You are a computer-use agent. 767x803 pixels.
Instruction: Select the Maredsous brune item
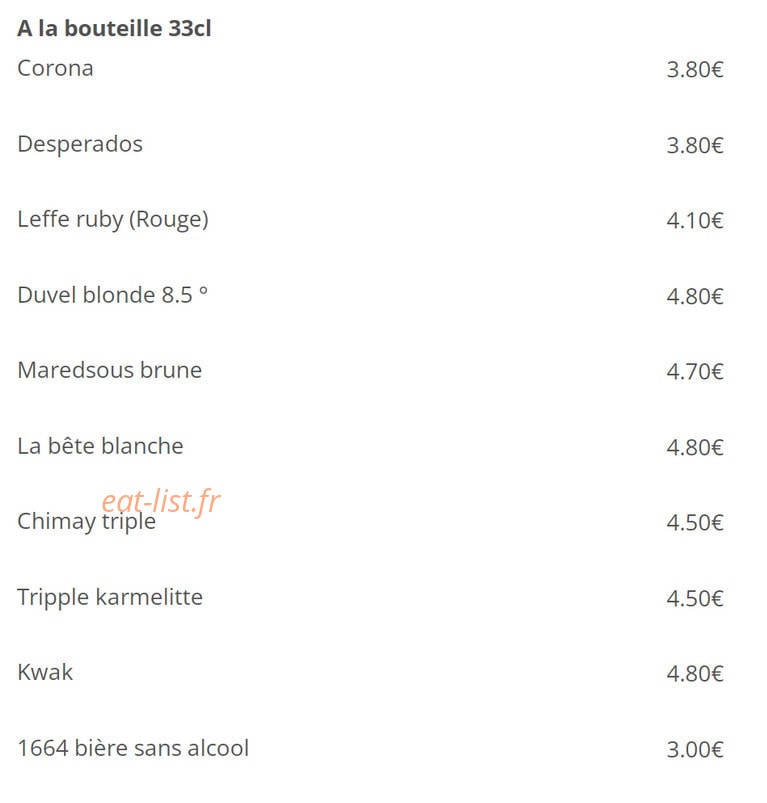coord(110,370)
